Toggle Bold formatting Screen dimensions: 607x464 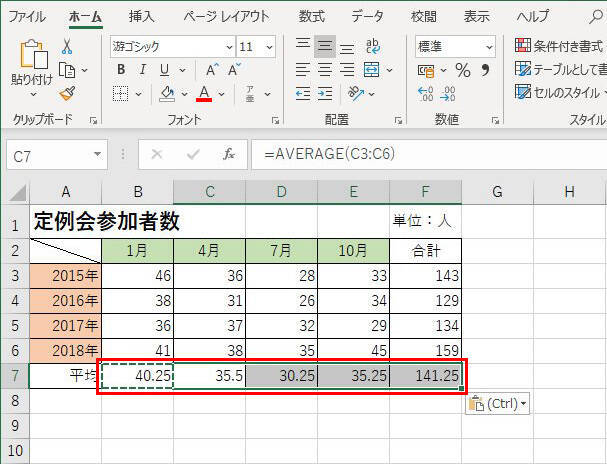[x=121, y=70]
